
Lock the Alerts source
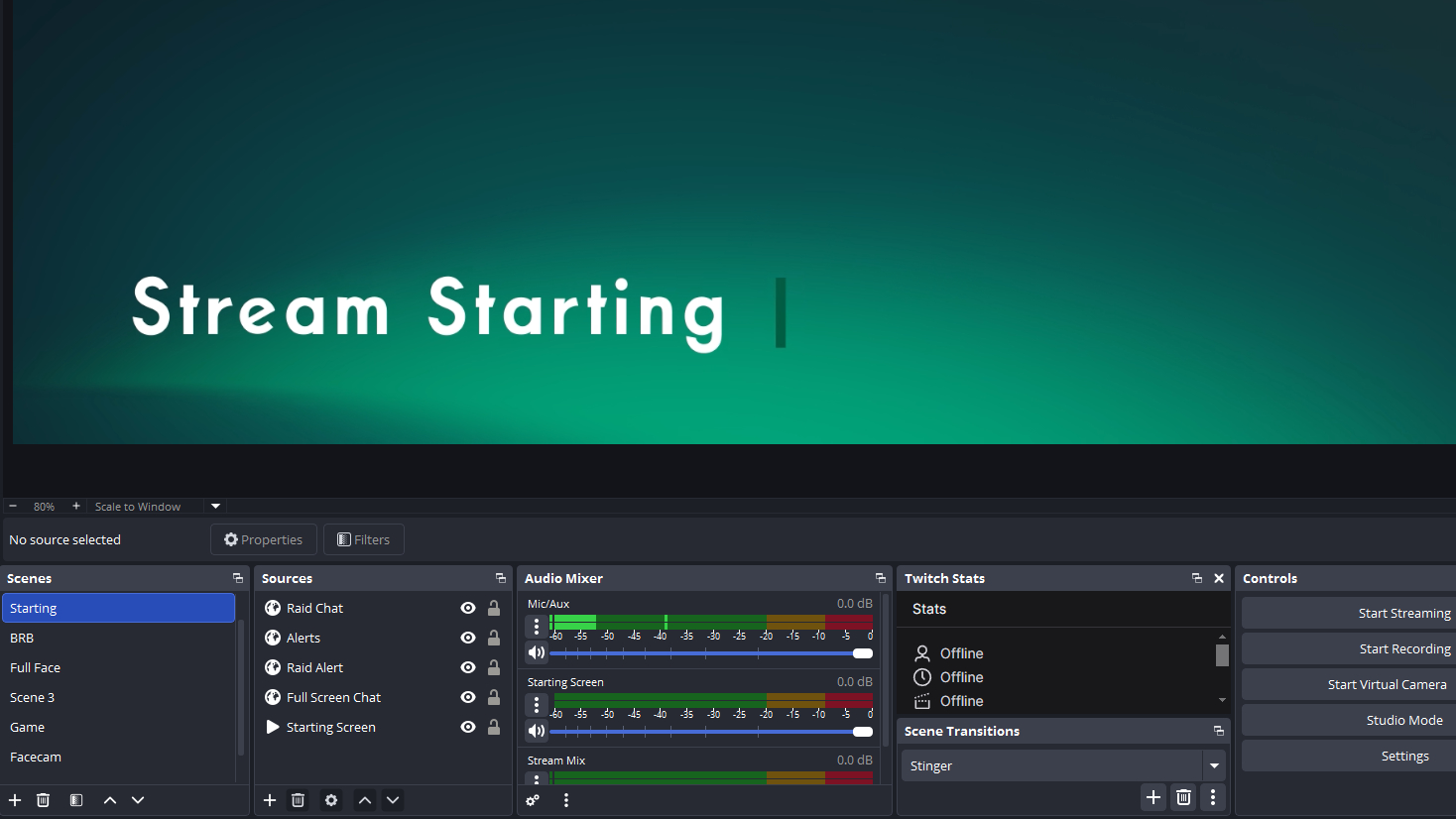[493, 638]
